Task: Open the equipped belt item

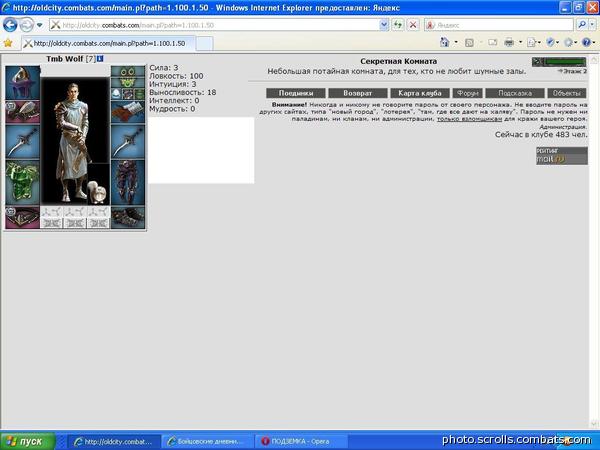Action: 23,217
